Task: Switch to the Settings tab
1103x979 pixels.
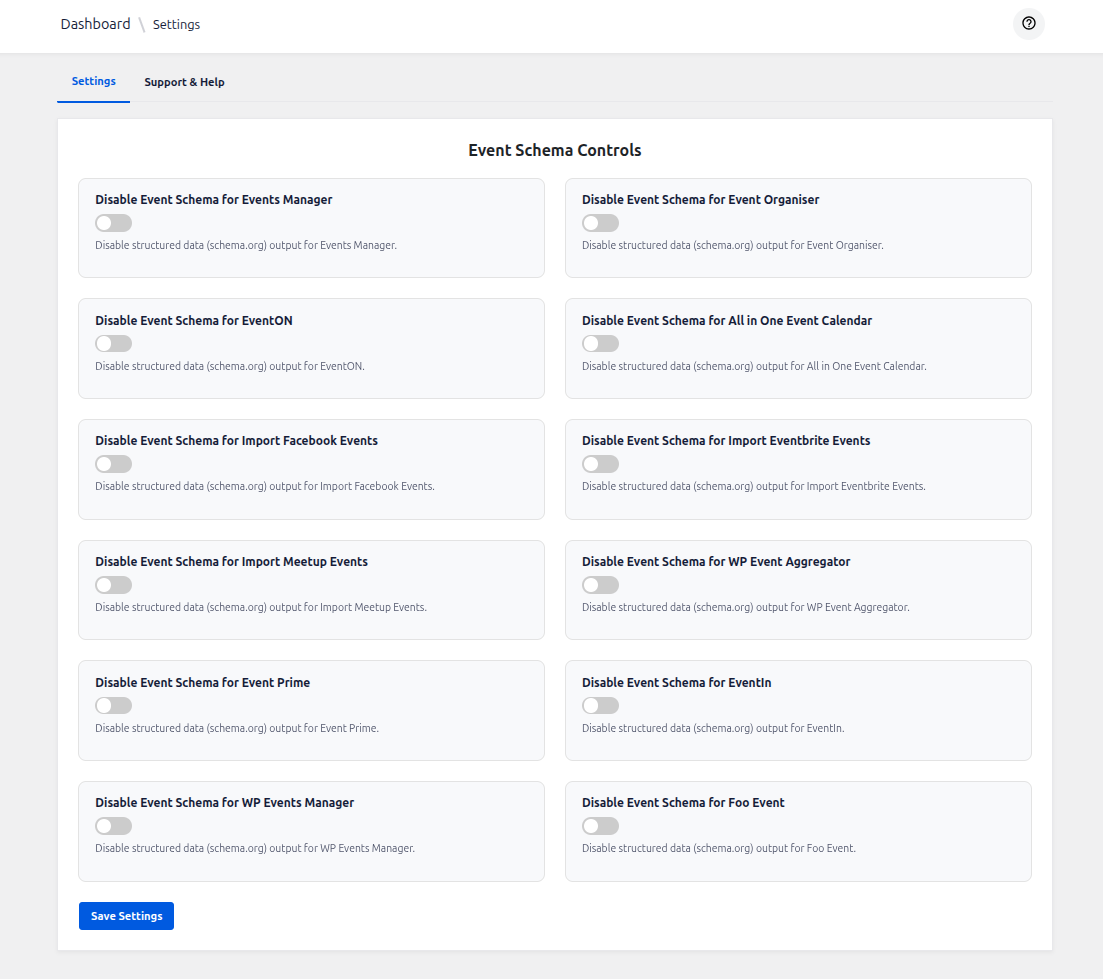Action: 93,81
